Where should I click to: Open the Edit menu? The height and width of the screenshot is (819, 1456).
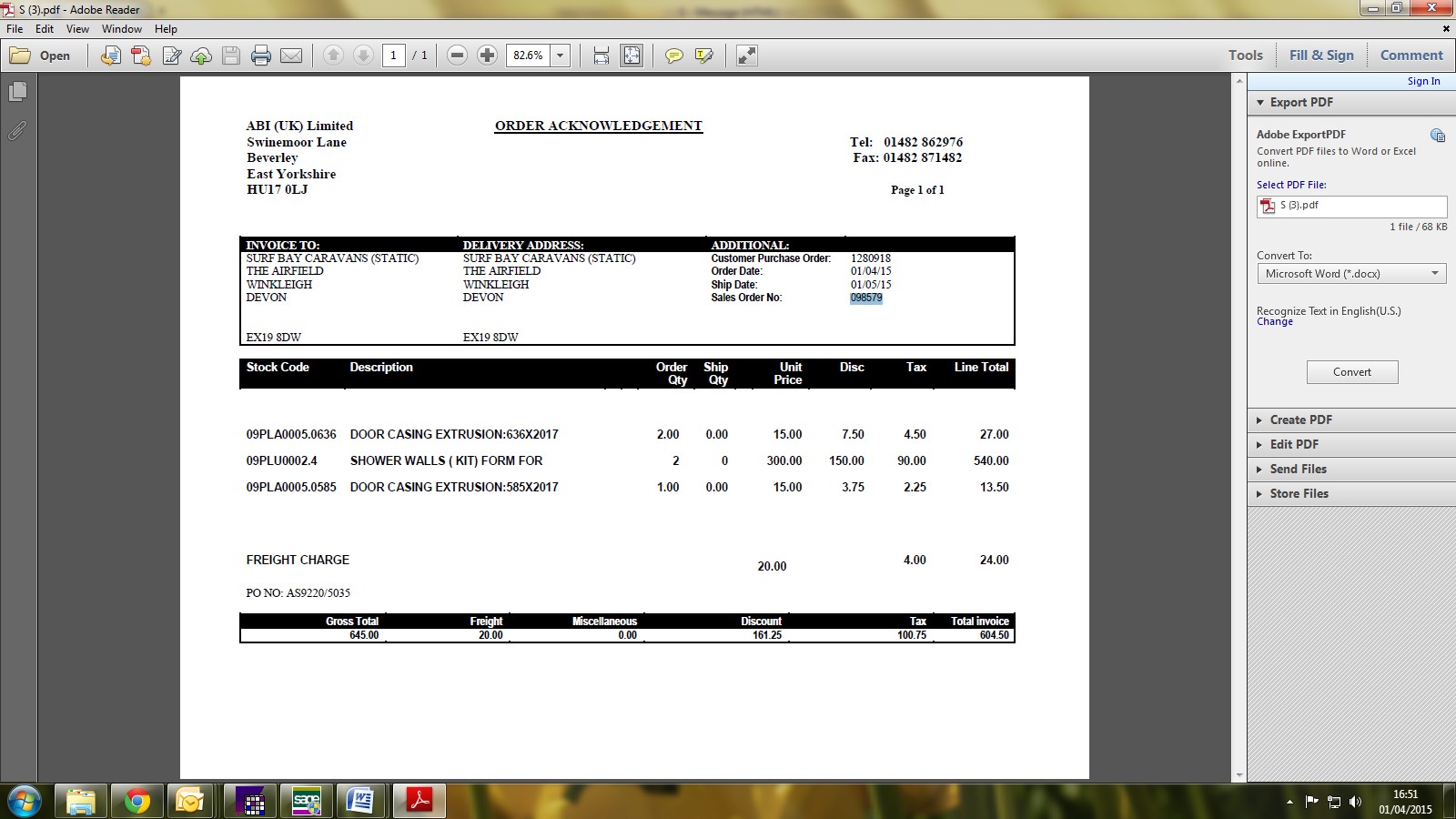45,29
